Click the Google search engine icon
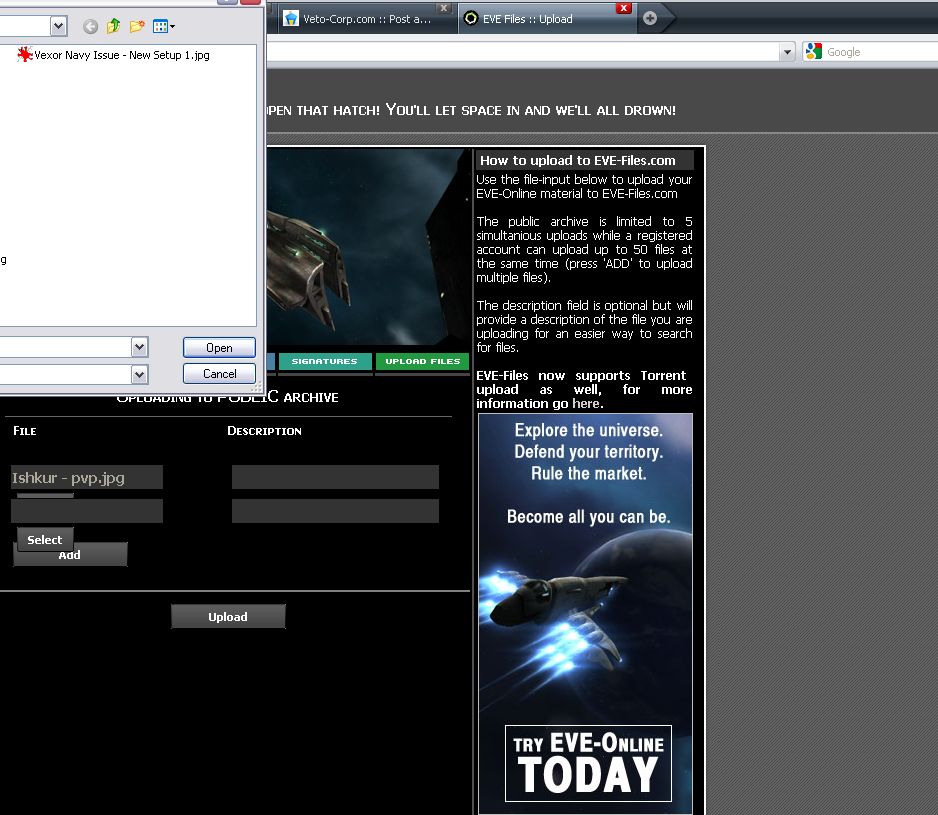The width and height of the screenshot is (938, 815). [813, 51]
